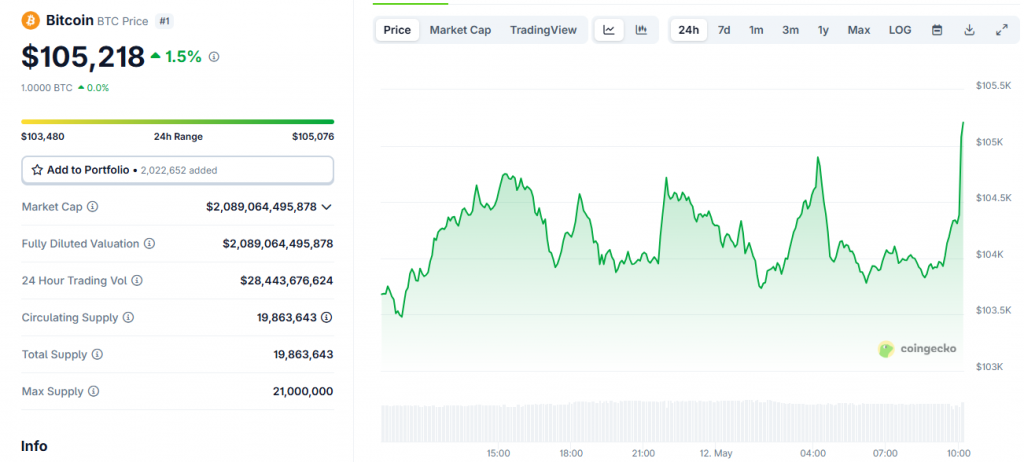Switch to the TradingView tab
The width and height of the screenshot is (1024, 462).
[543, 30]
